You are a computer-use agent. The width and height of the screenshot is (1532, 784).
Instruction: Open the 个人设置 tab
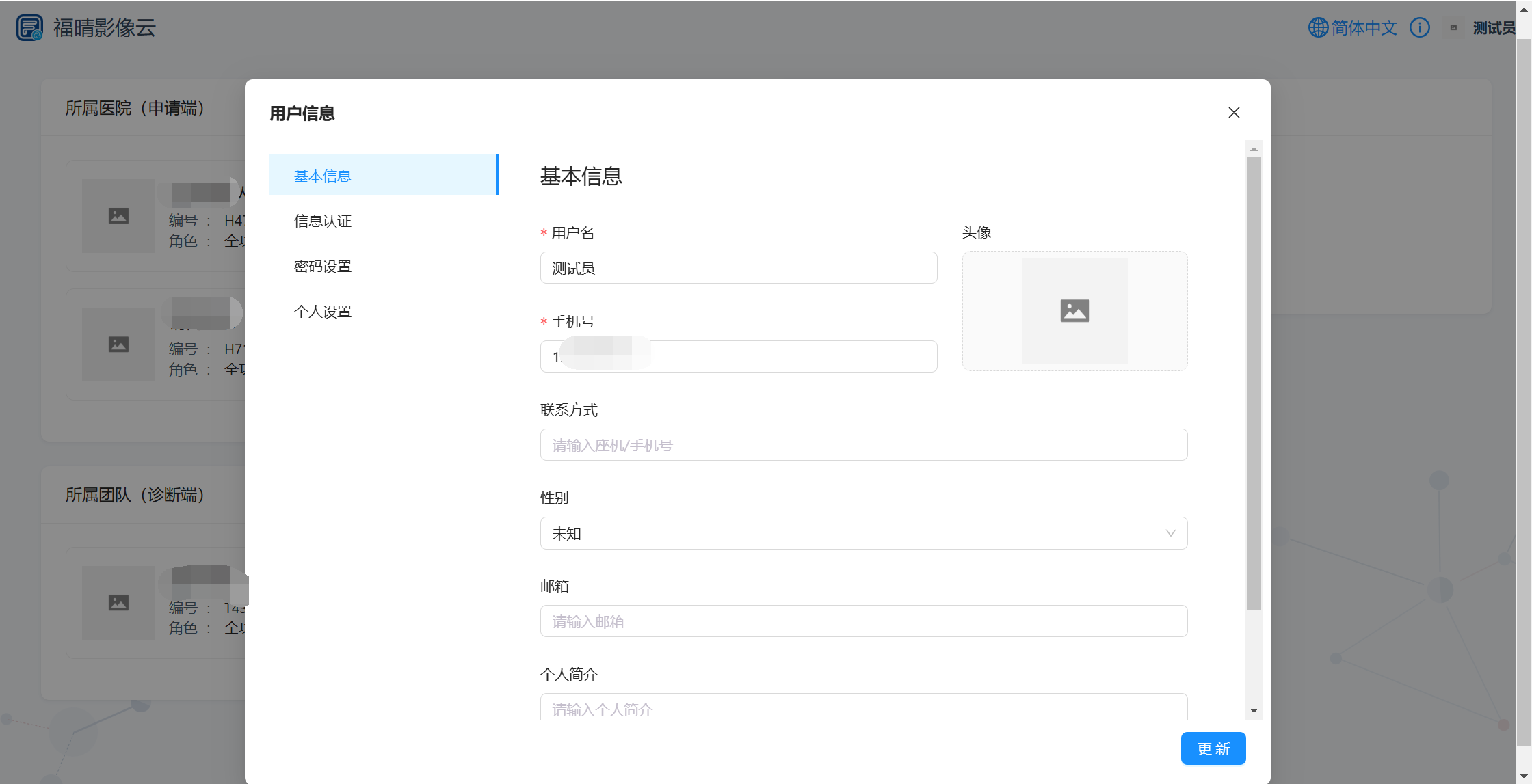coord(323,312)
